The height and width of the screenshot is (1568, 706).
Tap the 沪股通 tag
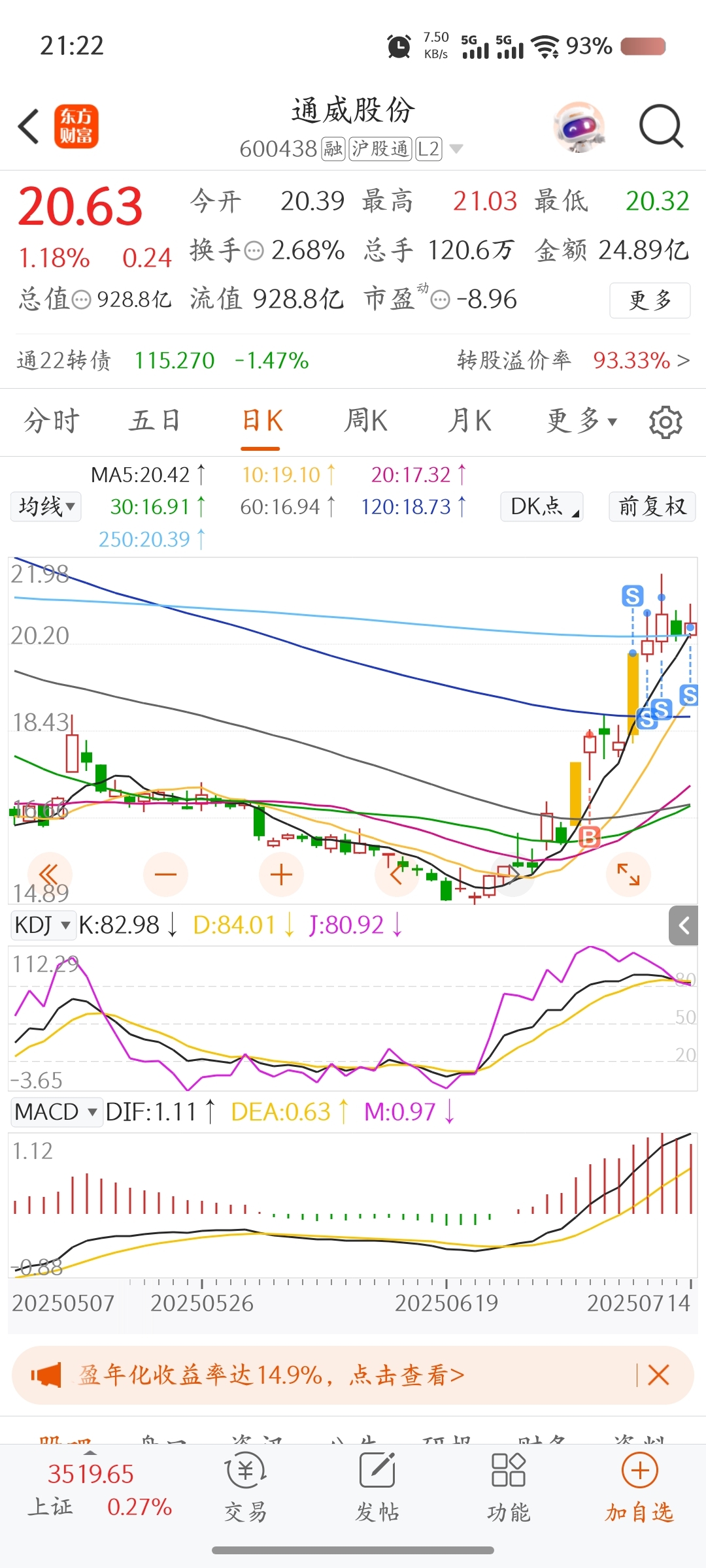tap(380, 149)
